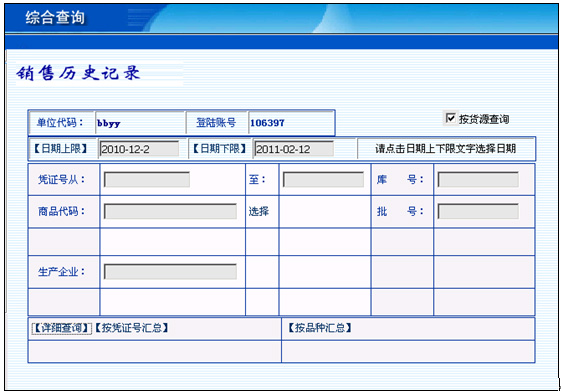The height and width of the screenshot is (392, 561).
Task: Click the 生产企业： label
Action: point(62,272)
